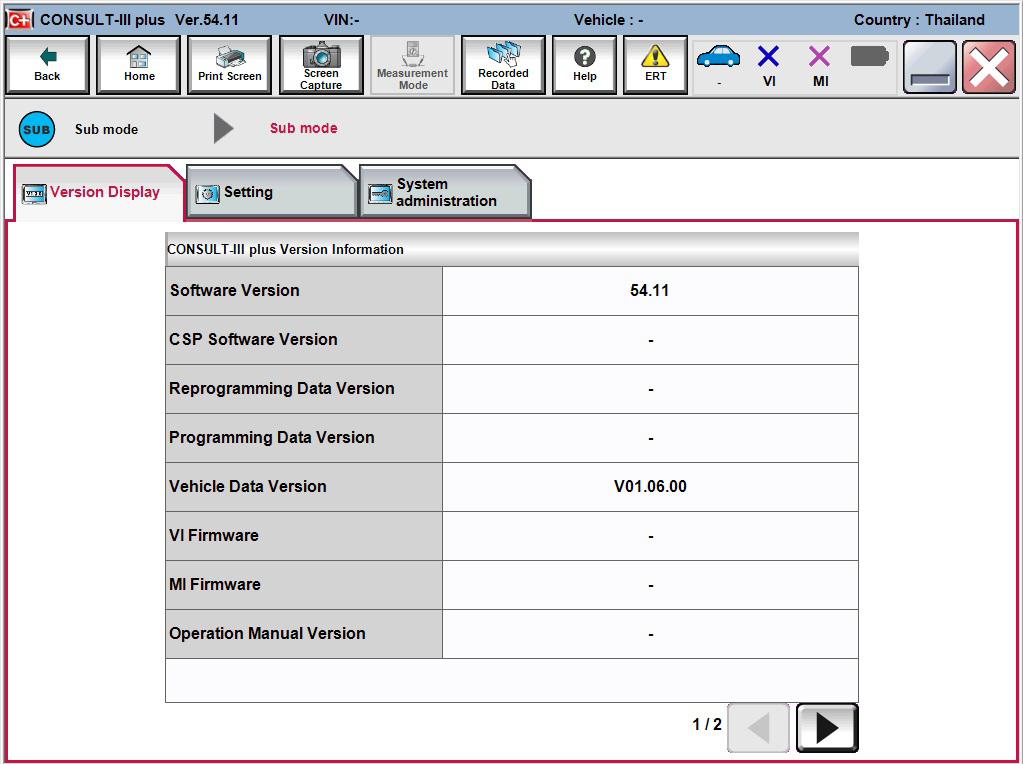
Task: Click the Print Screen icon
Action: 229,64
